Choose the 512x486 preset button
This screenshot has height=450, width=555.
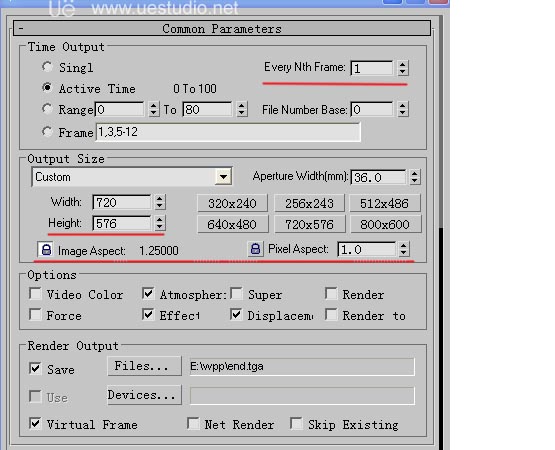click(385, 203)
